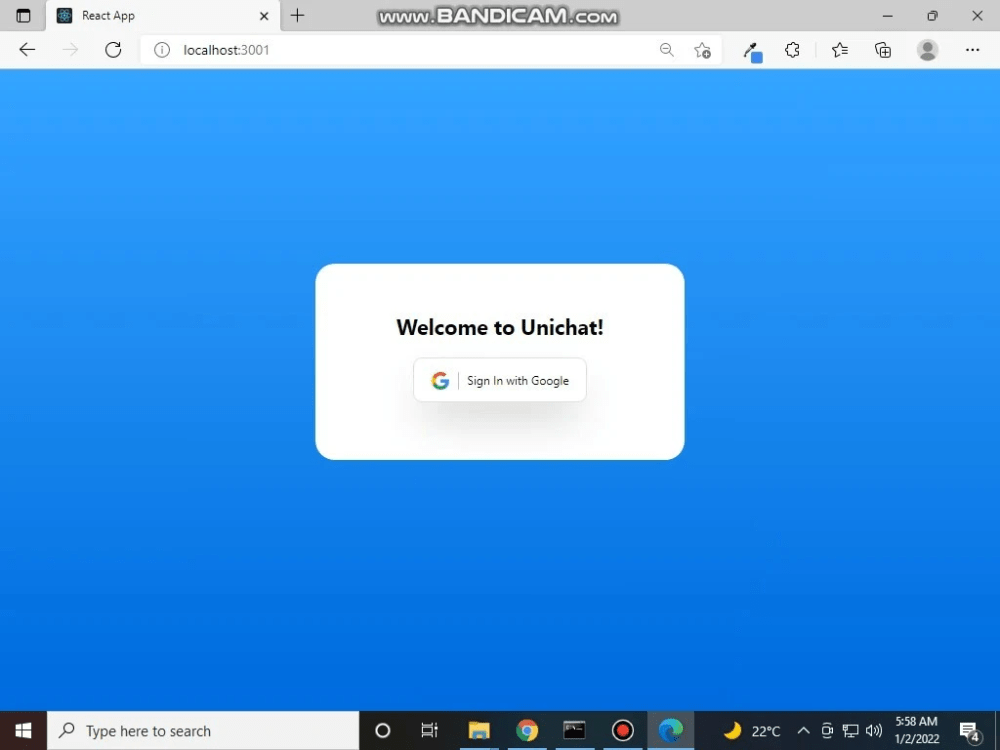The height and width of the screenshot is (750, 1000).
Task: Open the clock showing 5:58 AM
Action: tap(916, 730)
